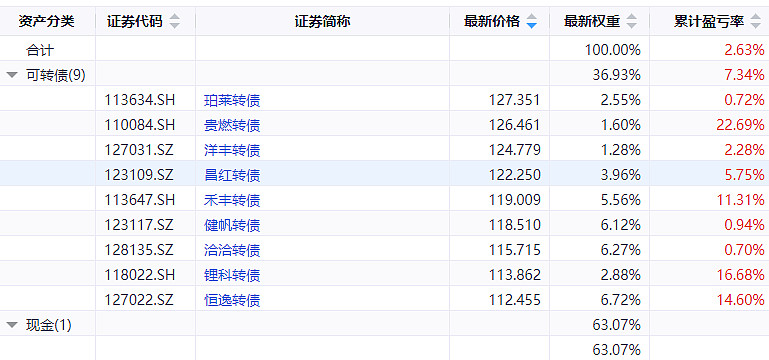Screen dimensions: 769x360
Task: Select code cell 128135.SZ
Action: coord(139,250)
